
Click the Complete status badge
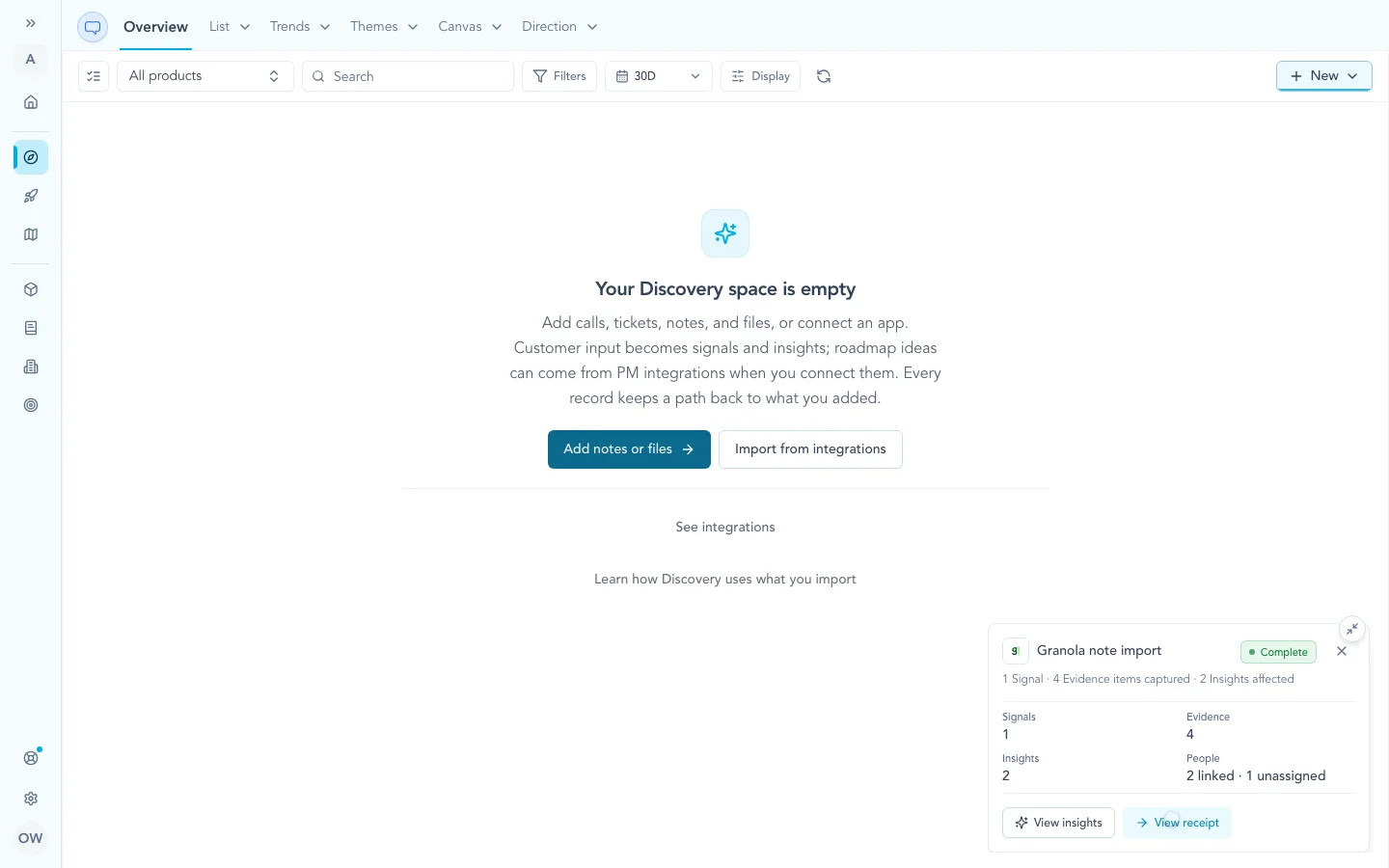coord(1278,652)
